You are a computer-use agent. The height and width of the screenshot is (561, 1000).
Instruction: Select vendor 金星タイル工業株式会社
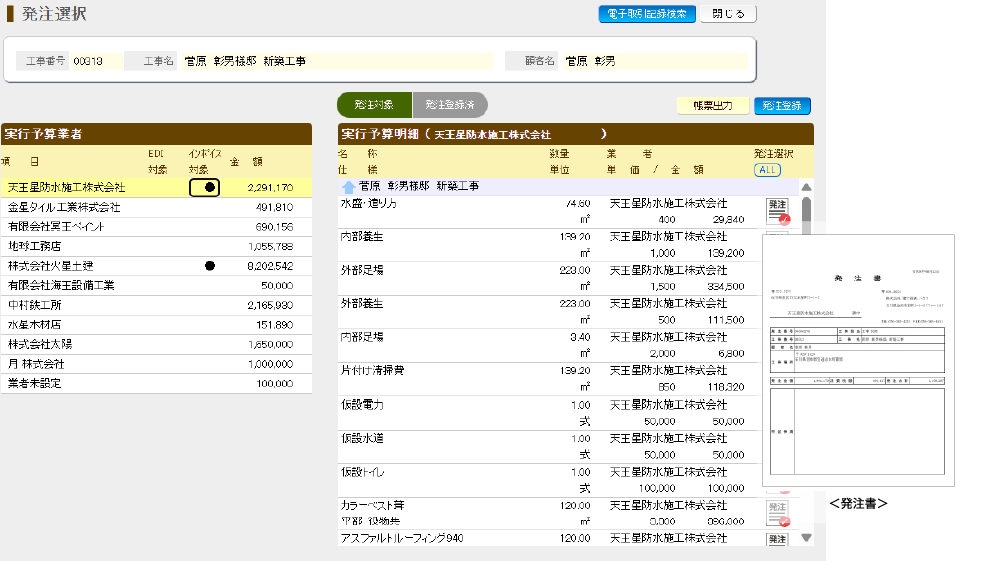pos(156,207)
